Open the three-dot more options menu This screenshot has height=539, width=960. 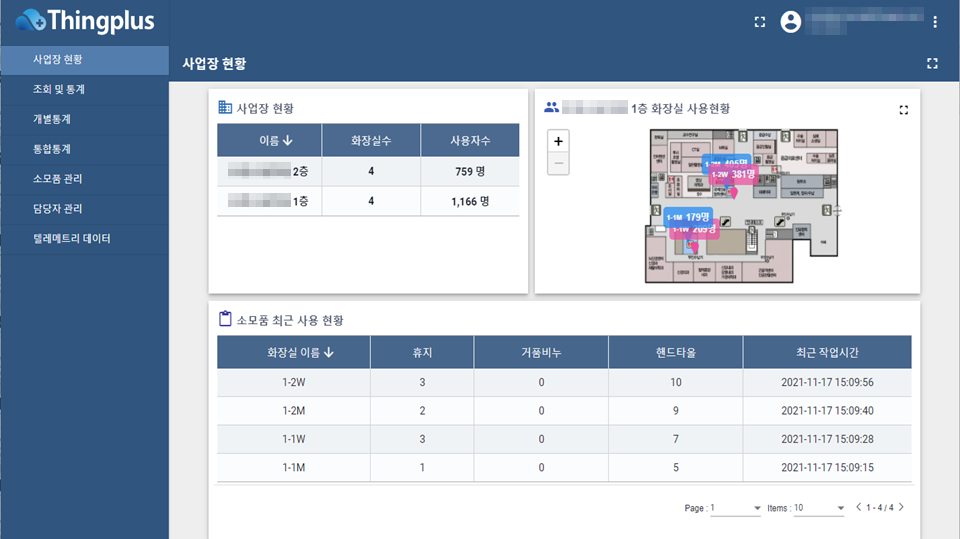tap(935, 22)
